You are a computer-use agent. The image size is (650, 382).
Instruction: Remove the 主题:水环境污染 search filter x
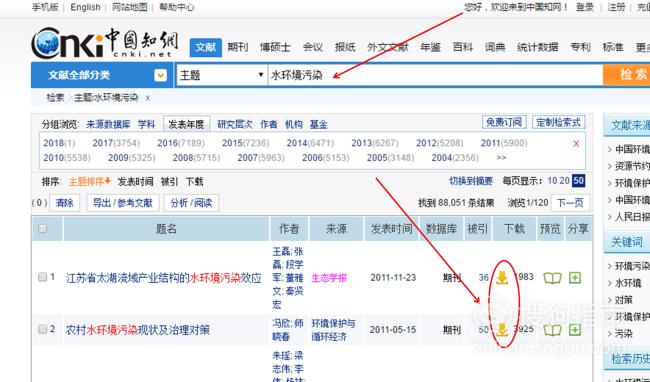[x=148, y=98]
